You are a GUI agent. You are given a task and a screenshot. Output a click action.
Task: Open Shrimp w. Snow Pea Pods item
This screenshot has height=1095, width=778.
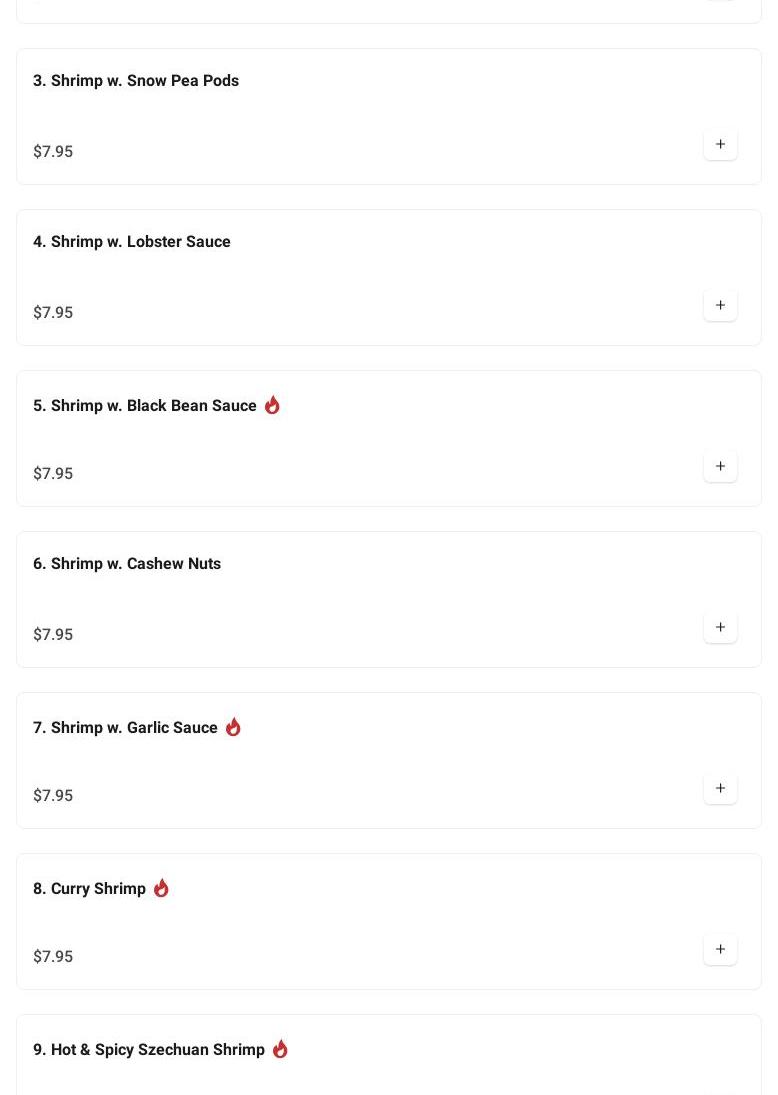136,81
